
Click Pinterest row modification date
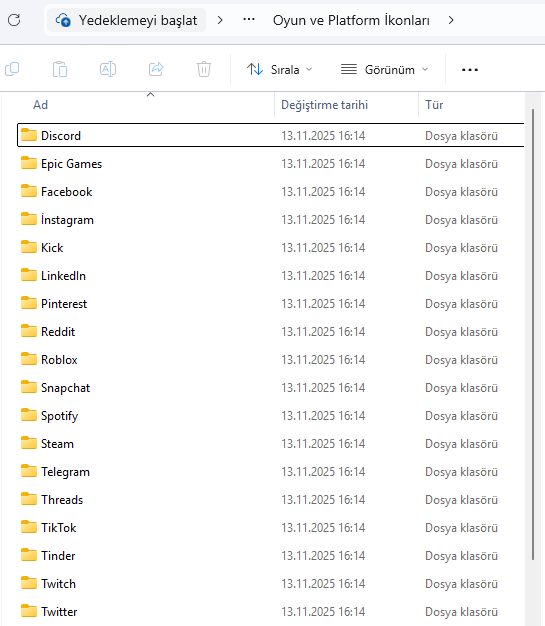tap(323, 303)
